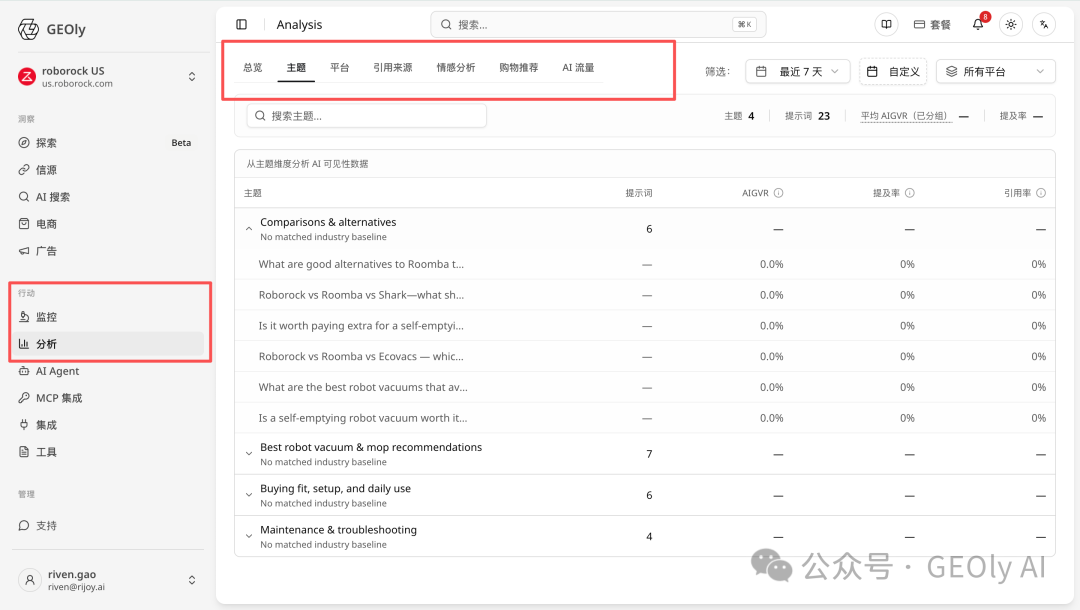The height and width of the screenshot is (610, 1080).
Task: Click the 搜索主题 search box
Action: (366, 116)
